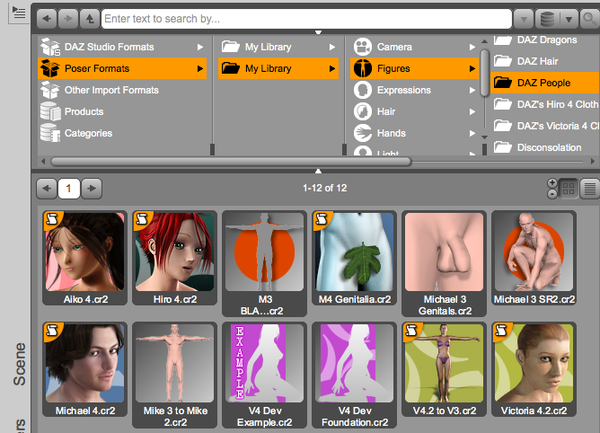Select the M4 Genitalia.cr2 thumbnail
The height and width of the screenshot is (433, 600).
coord(354,257)
